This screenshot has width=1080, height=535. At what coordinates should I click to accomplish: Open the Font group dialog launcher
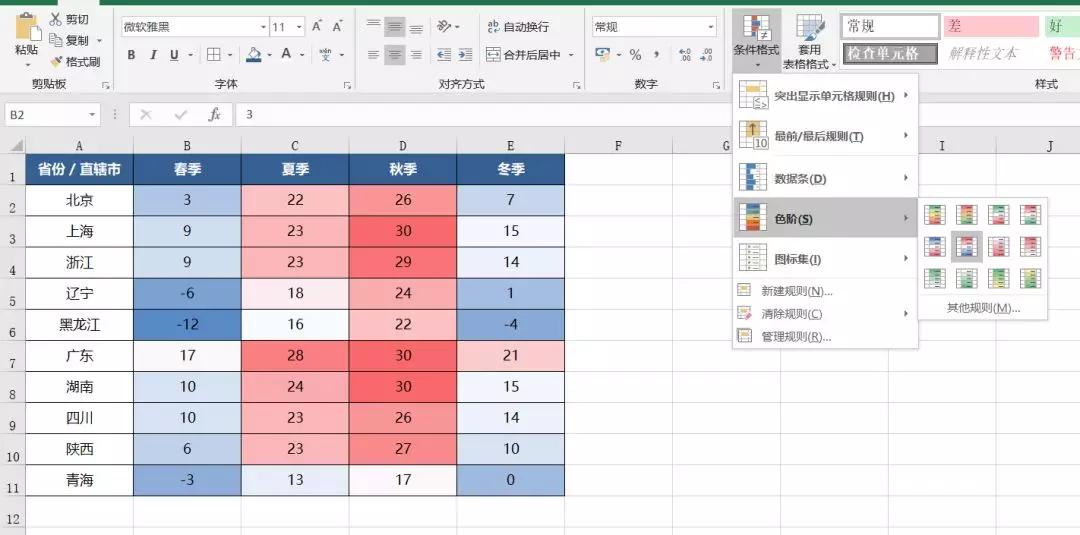[x=347, y=85]
